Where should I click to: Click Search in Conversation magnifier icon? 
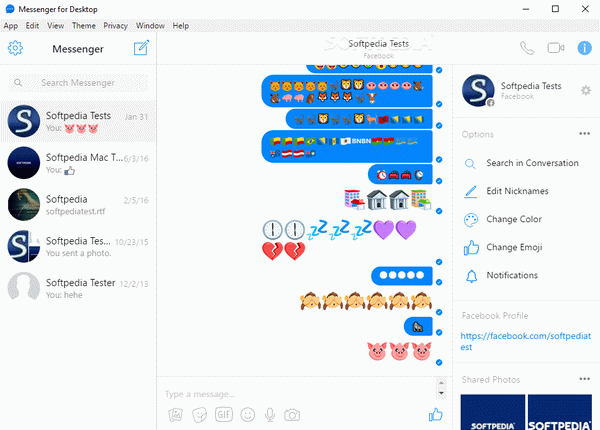coord(470,164)
